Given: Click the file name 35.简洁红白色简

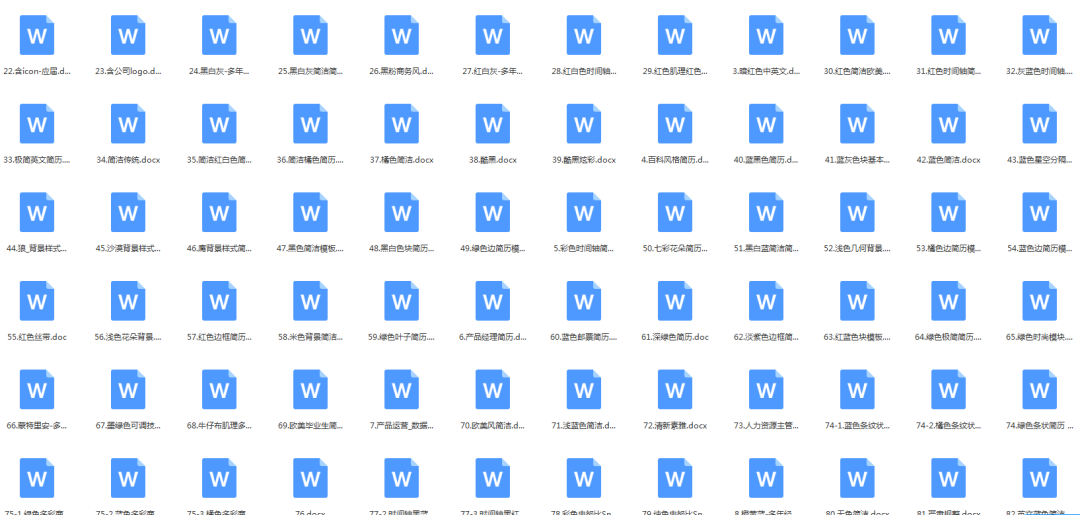Looking at the screenshot, I should (220, 160).
